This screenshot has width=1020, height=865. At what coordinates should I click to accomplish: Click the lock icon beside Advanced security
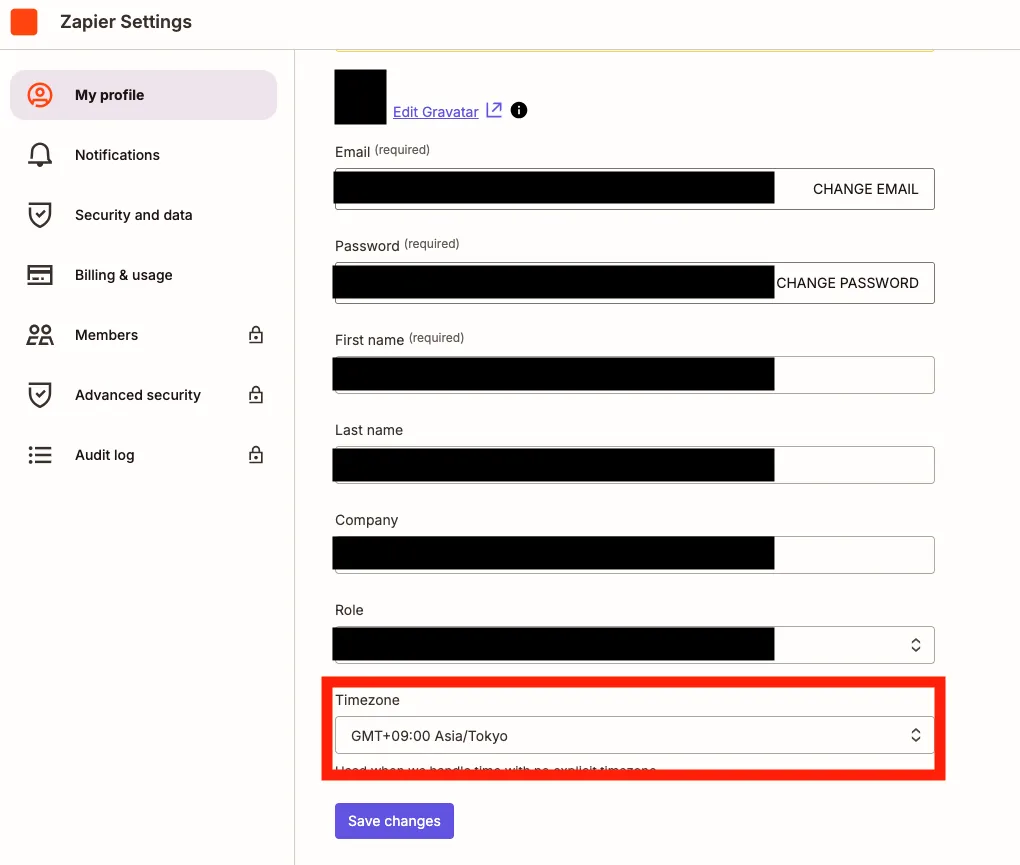tap(256, 394)
